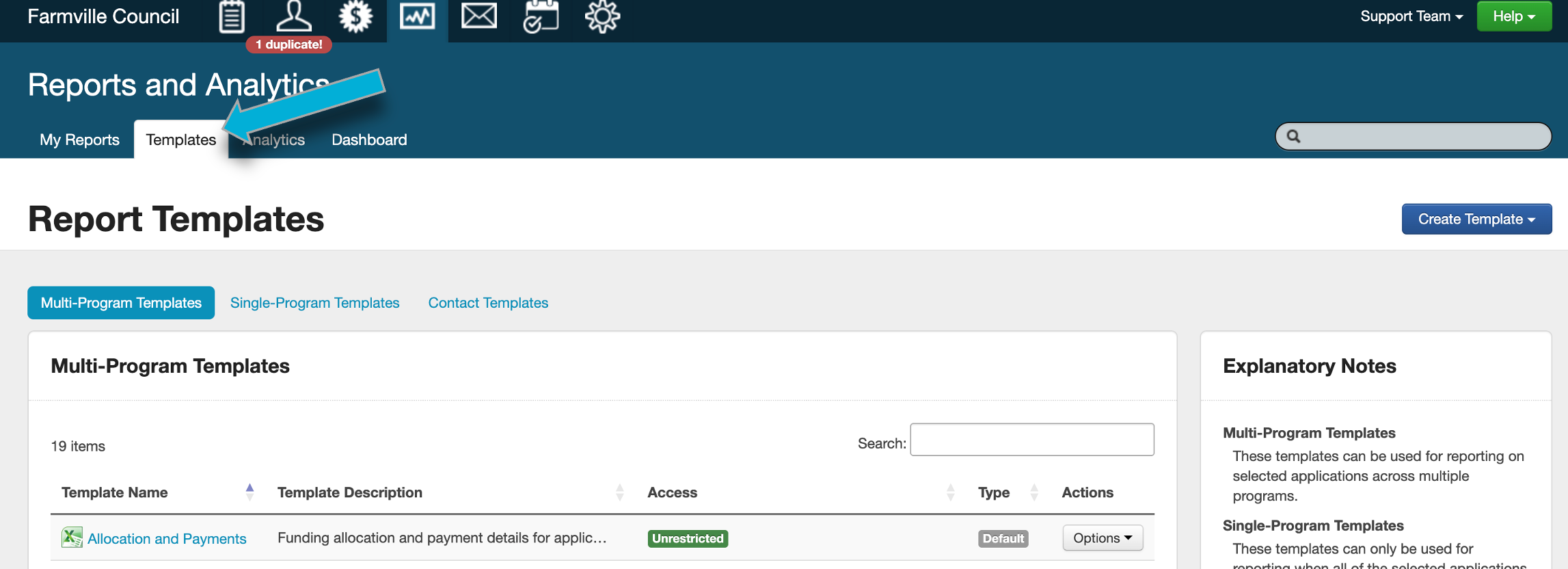Open Options dropdown for Allocation and Payments
This screenshot has width=1568, height=569.
[1102, 538]
